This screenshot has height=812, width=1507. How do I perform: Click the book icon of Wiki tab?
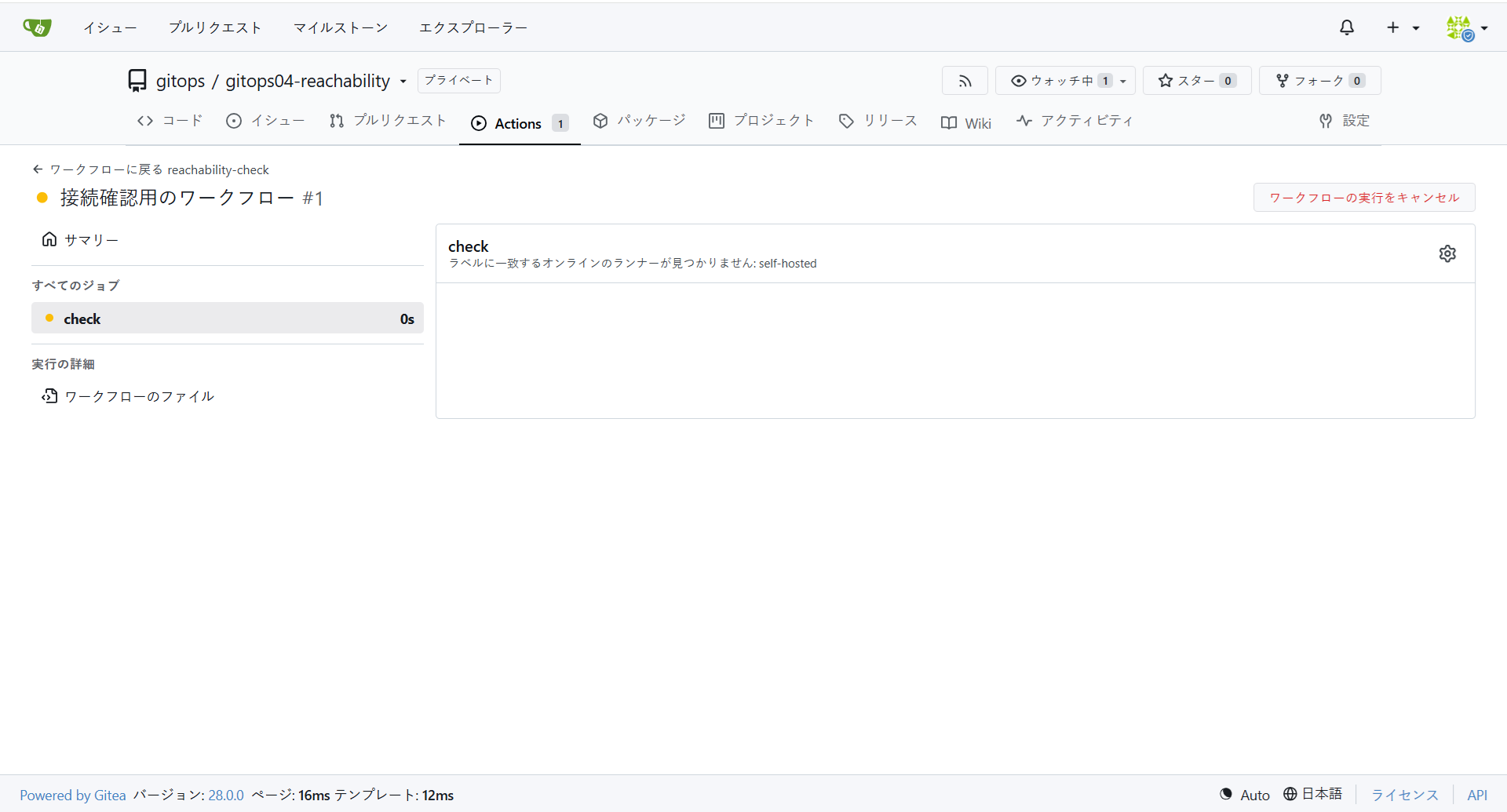coord(949,123)
